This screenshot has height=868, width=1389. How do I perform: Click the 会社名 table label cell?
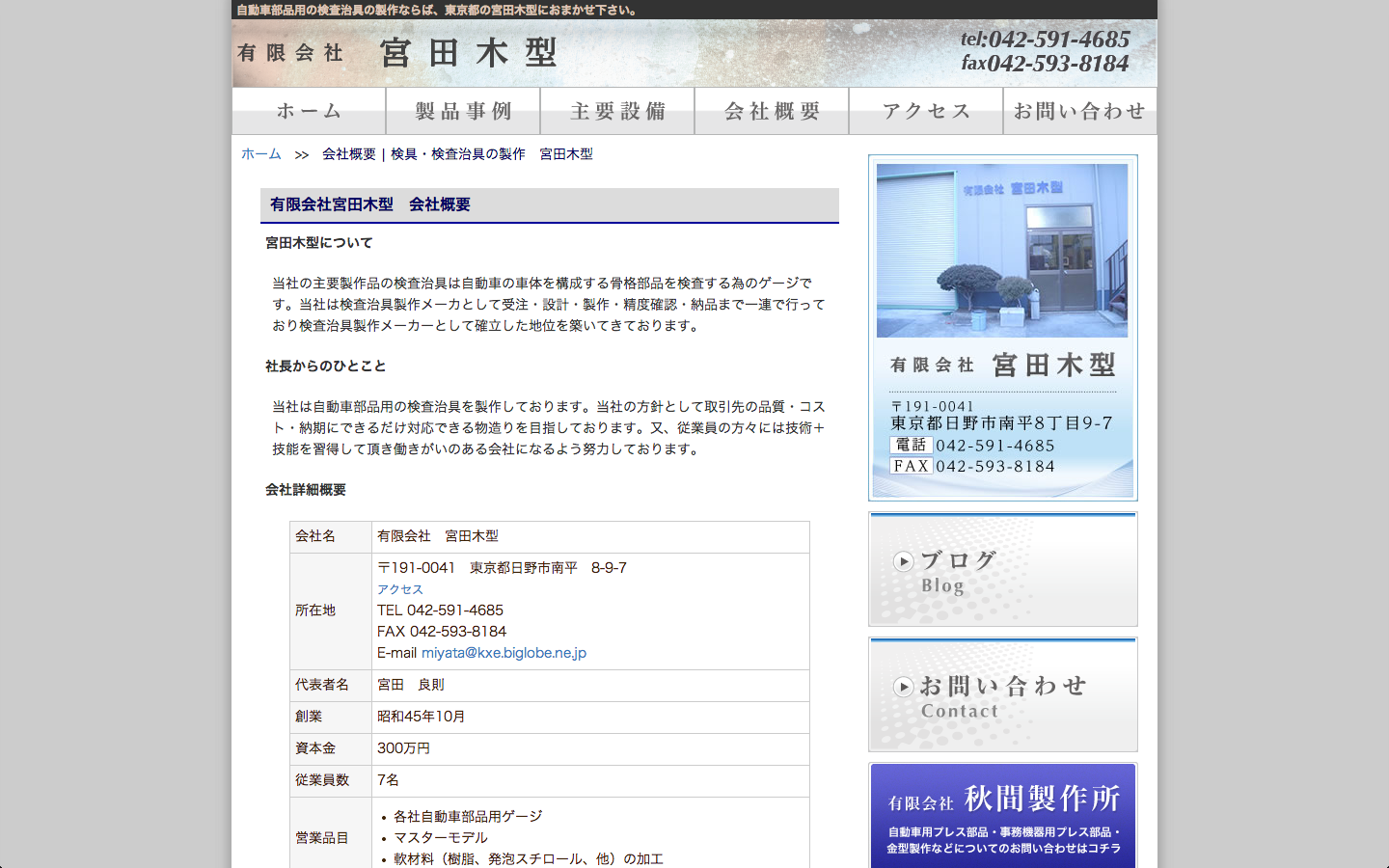(331, 537)
